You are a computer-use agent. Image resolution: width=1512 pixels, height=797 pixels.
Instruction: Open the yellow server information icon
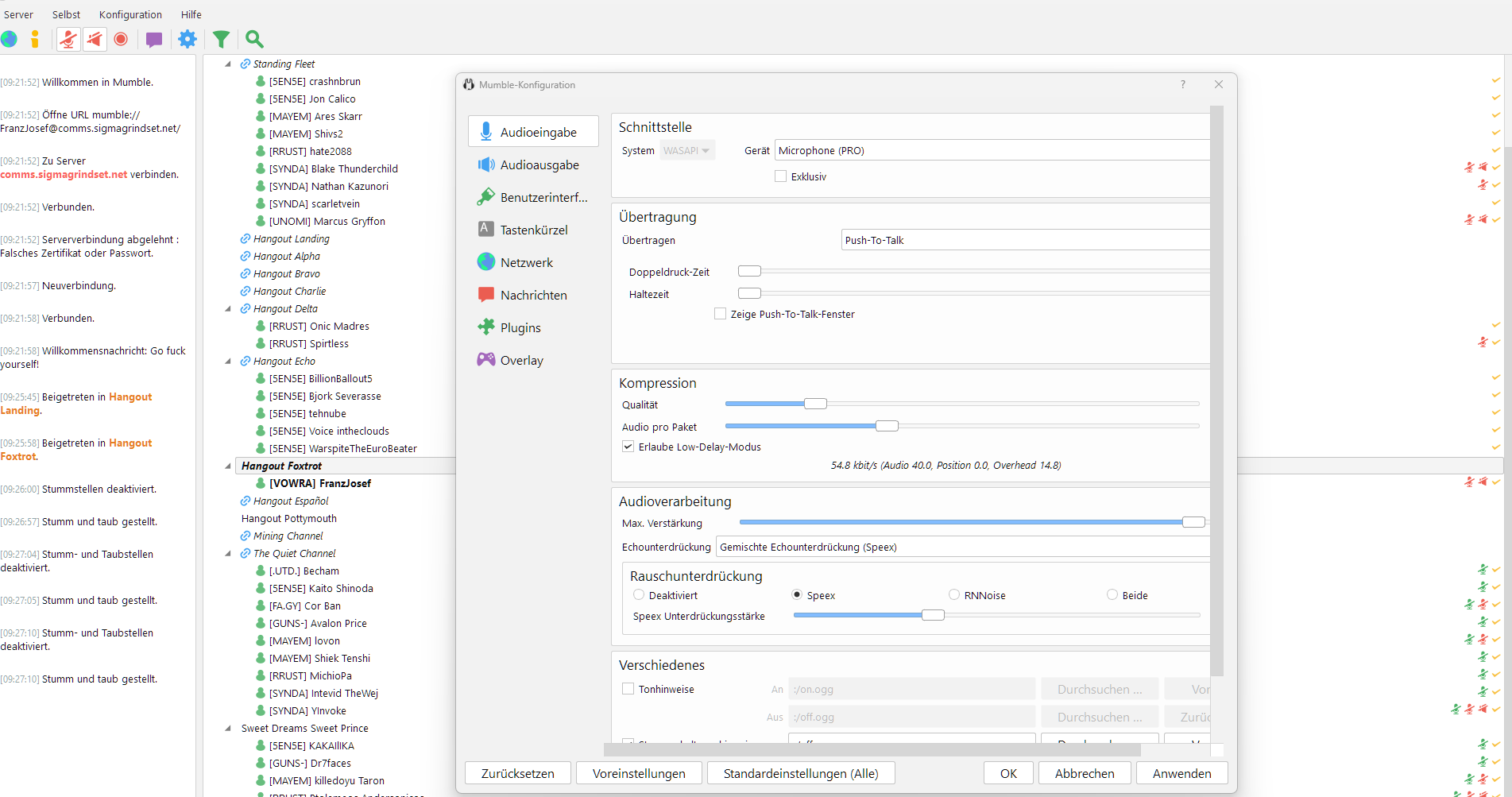pos(34,39)
